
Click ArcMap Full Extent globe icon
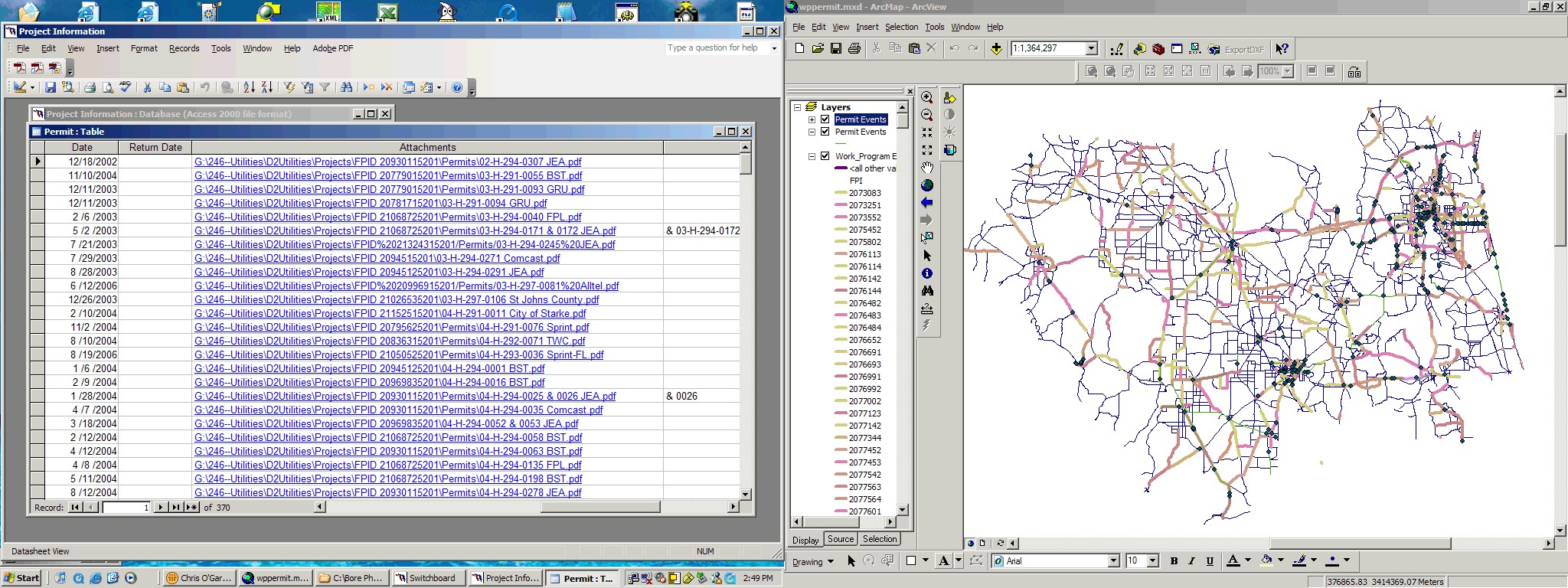pyautogui.click(x=927, y=185)
